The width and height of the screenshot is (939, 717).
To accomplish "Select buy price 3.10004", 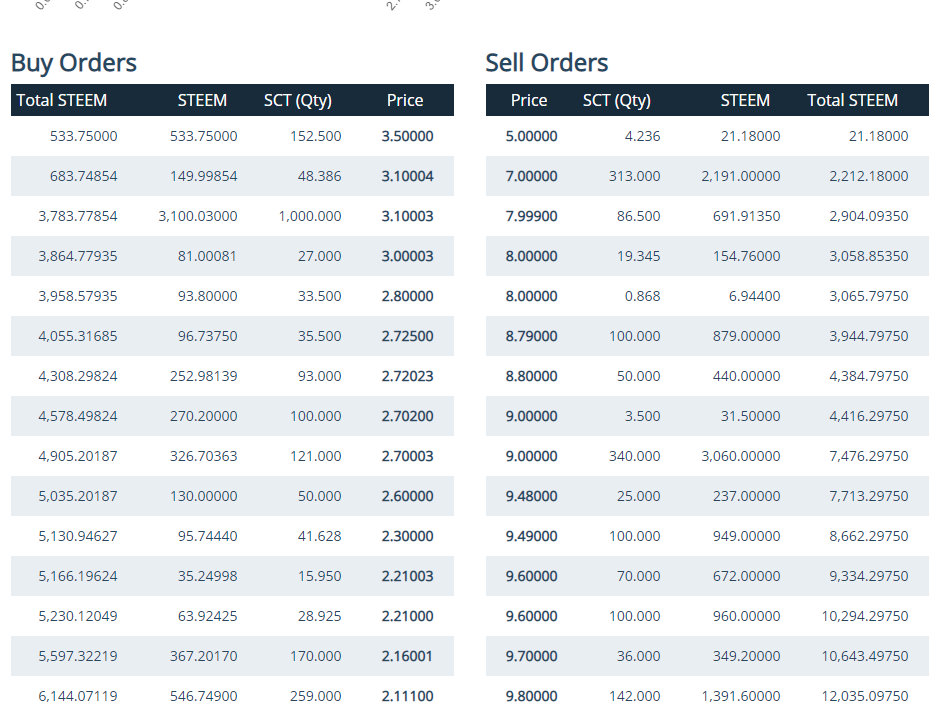I will (407, 176).
